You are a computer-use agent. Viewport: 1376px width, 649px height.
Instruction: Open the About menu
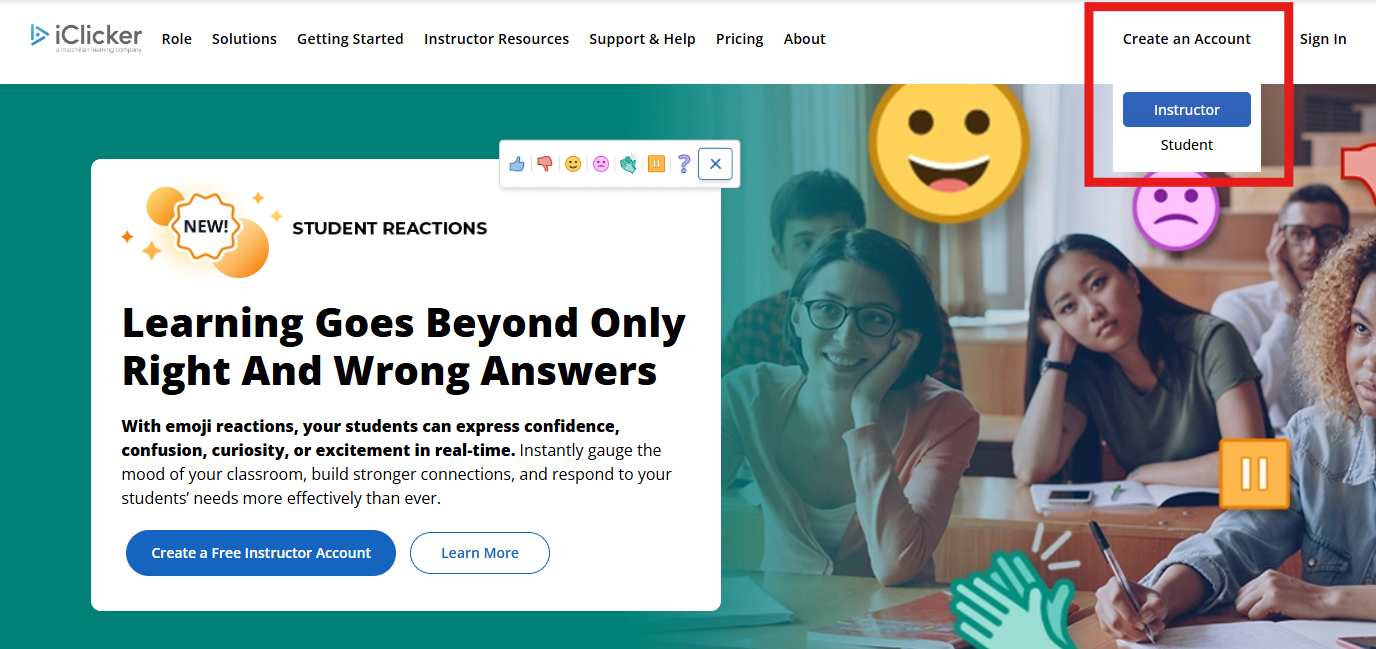click(x=805, y=39)
